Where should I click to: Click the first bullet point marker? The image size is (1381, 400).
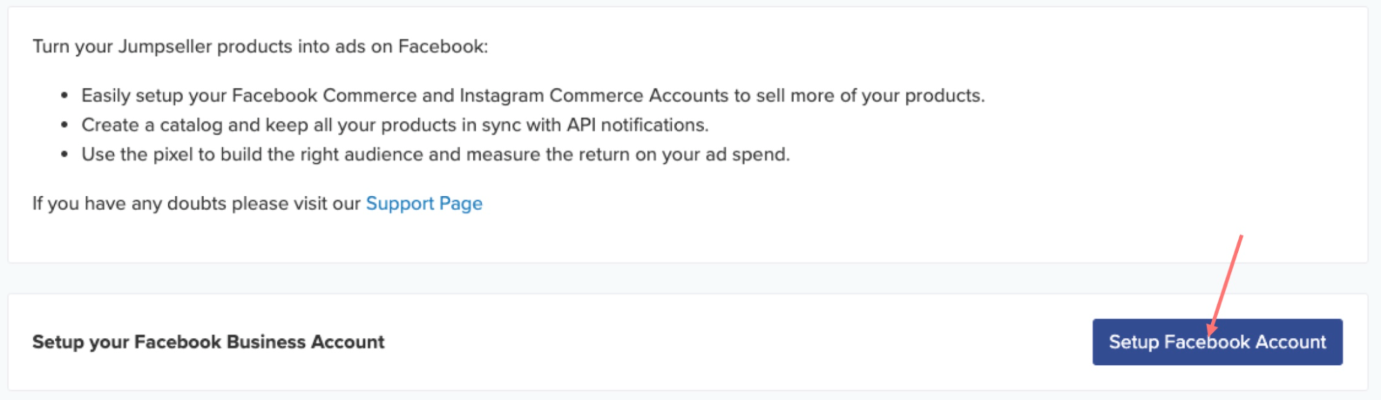[64, 97]
